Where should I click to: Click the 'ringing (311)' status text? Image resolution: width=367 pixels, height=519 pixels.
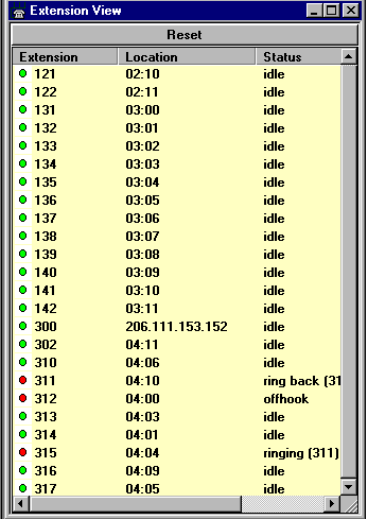tap(301, 453)
